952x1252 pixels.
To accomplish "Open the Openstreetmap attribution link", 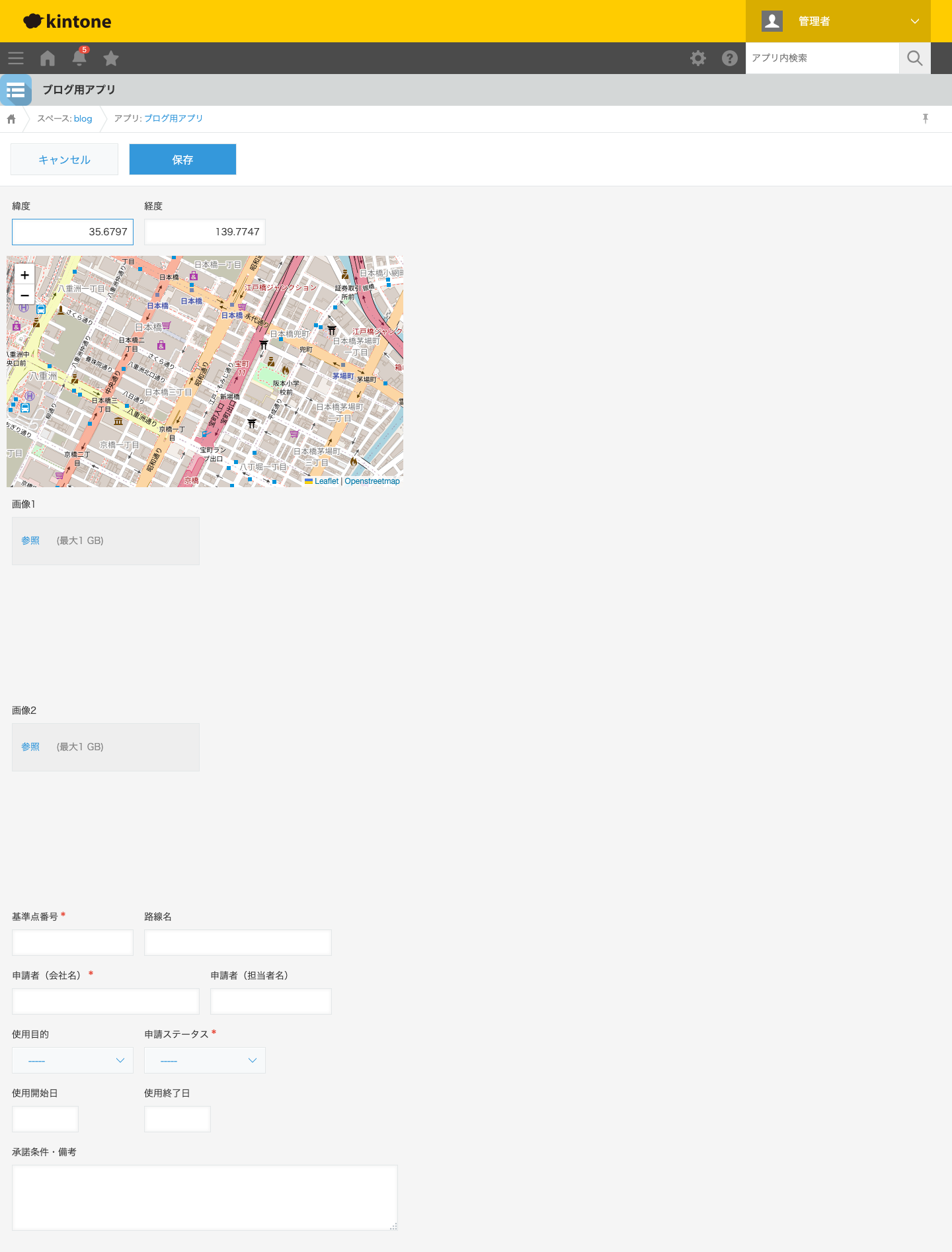I will [372, 481].
